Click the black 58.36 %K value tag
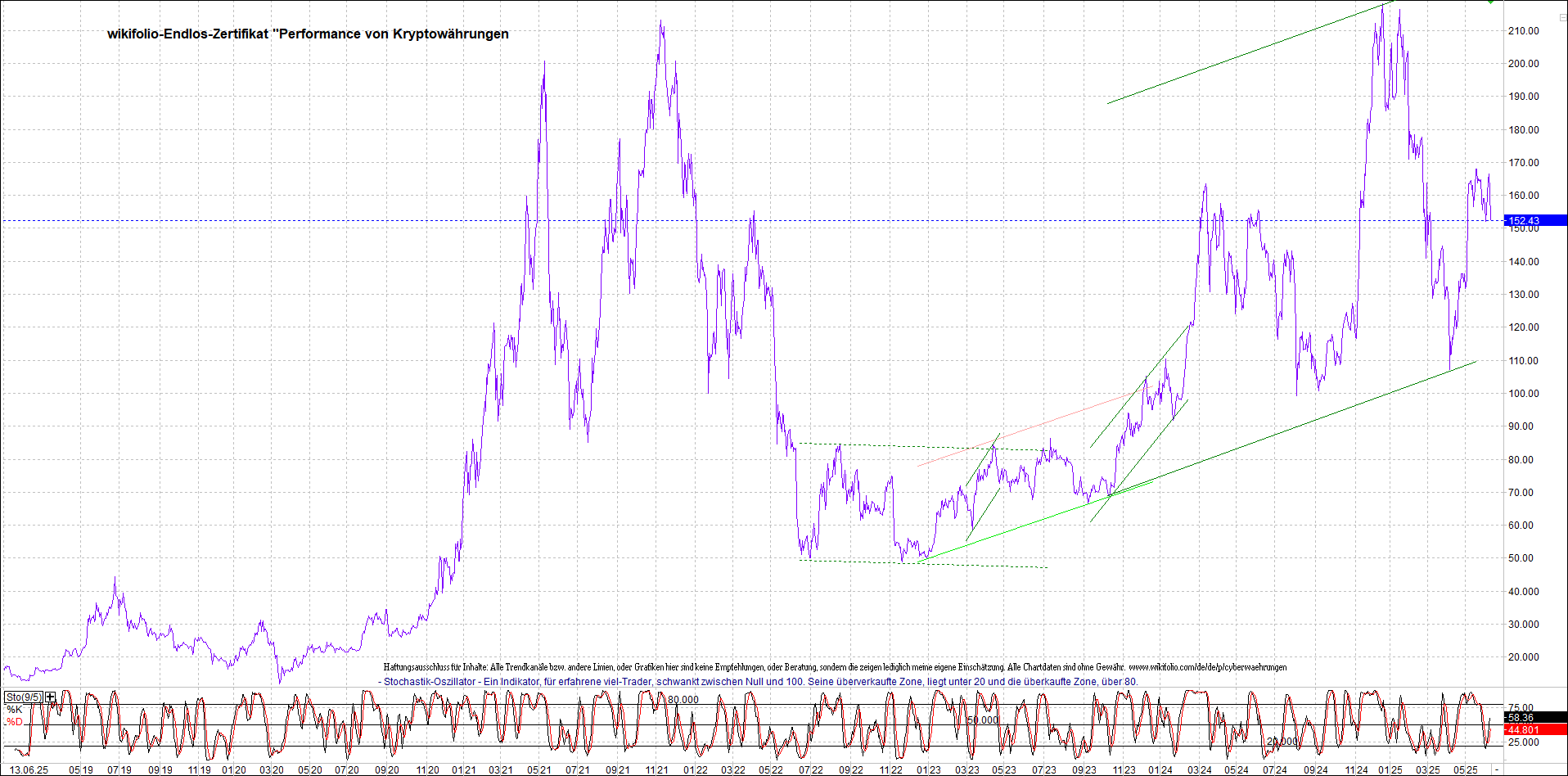Screen dimensions: 1568x776 [1535, 718]
